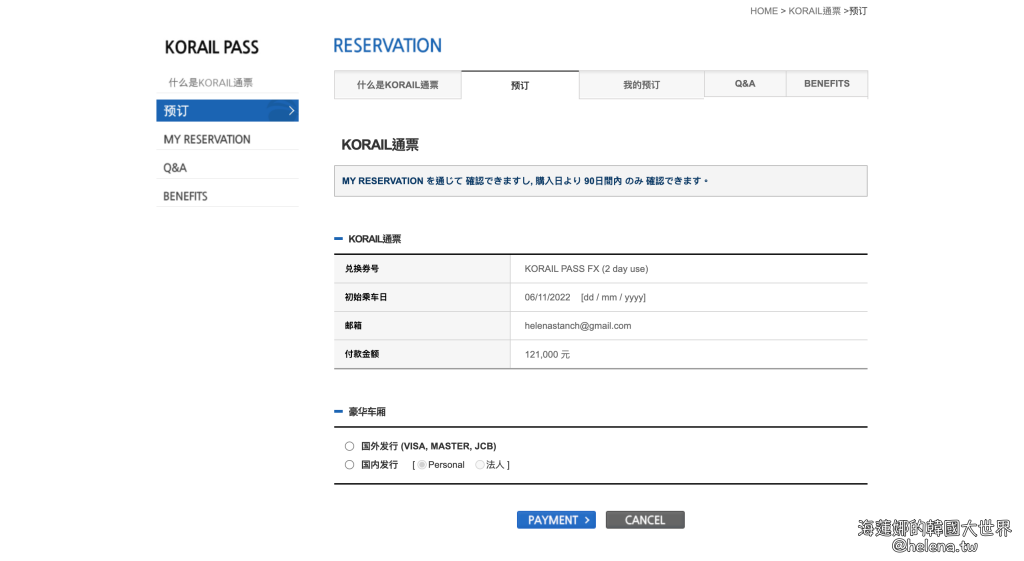This screenshot has width=1024, height=561.
Task: Switch to the Q&A tab
Action: pos(745,84)
